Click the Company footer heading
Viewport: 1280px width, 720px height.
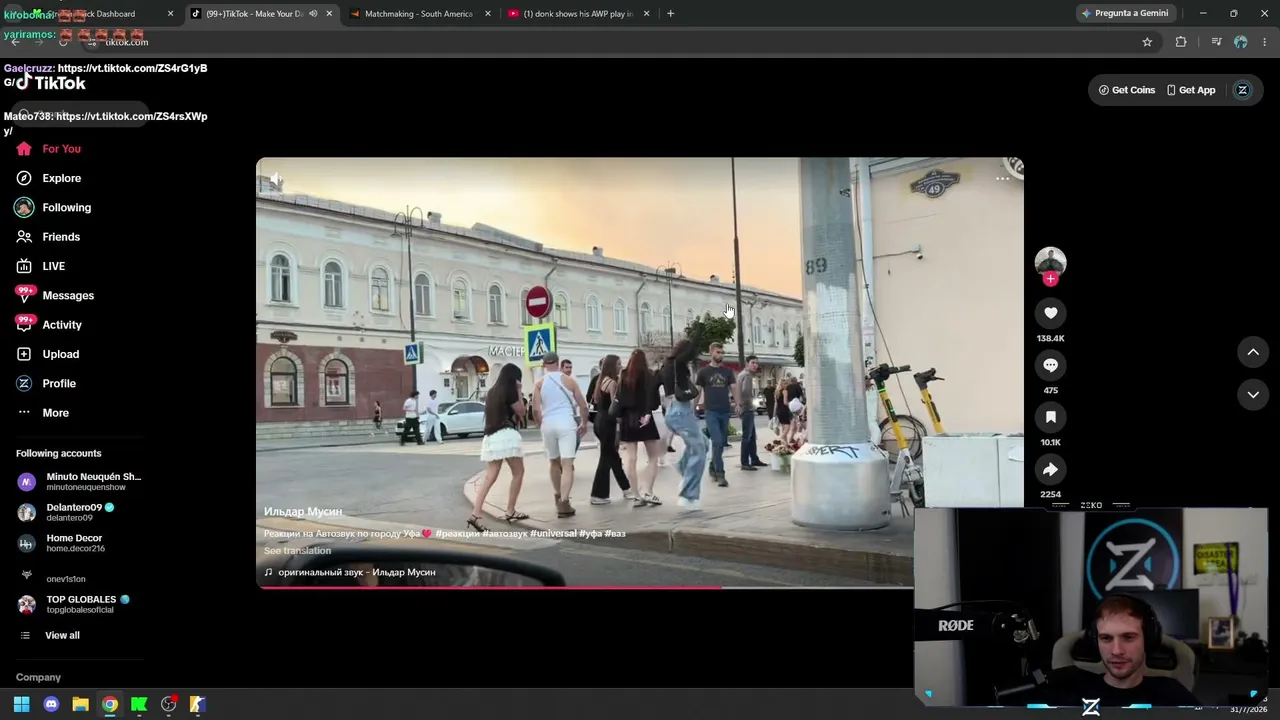(38, 677)
